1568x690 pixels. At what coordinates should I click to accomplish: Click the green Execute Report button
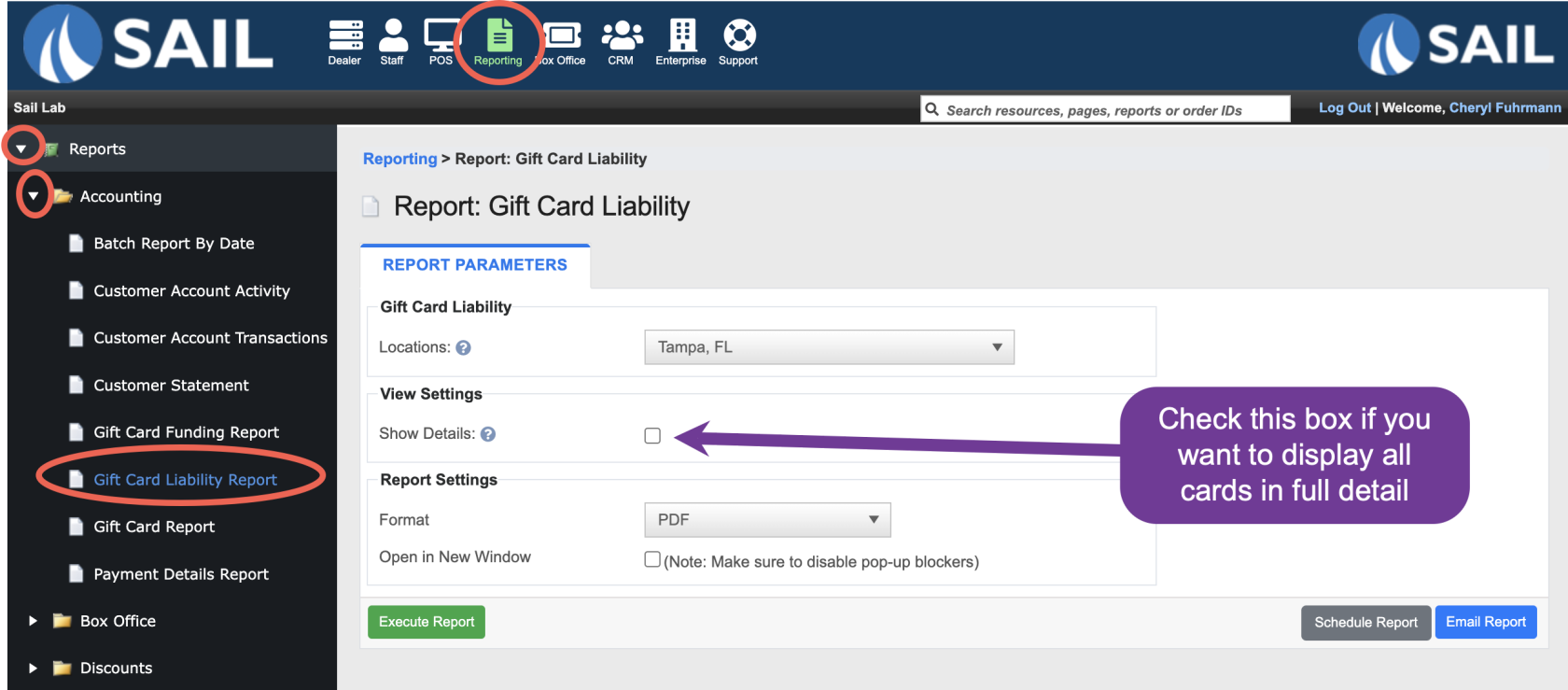click(x=427, y=622)
